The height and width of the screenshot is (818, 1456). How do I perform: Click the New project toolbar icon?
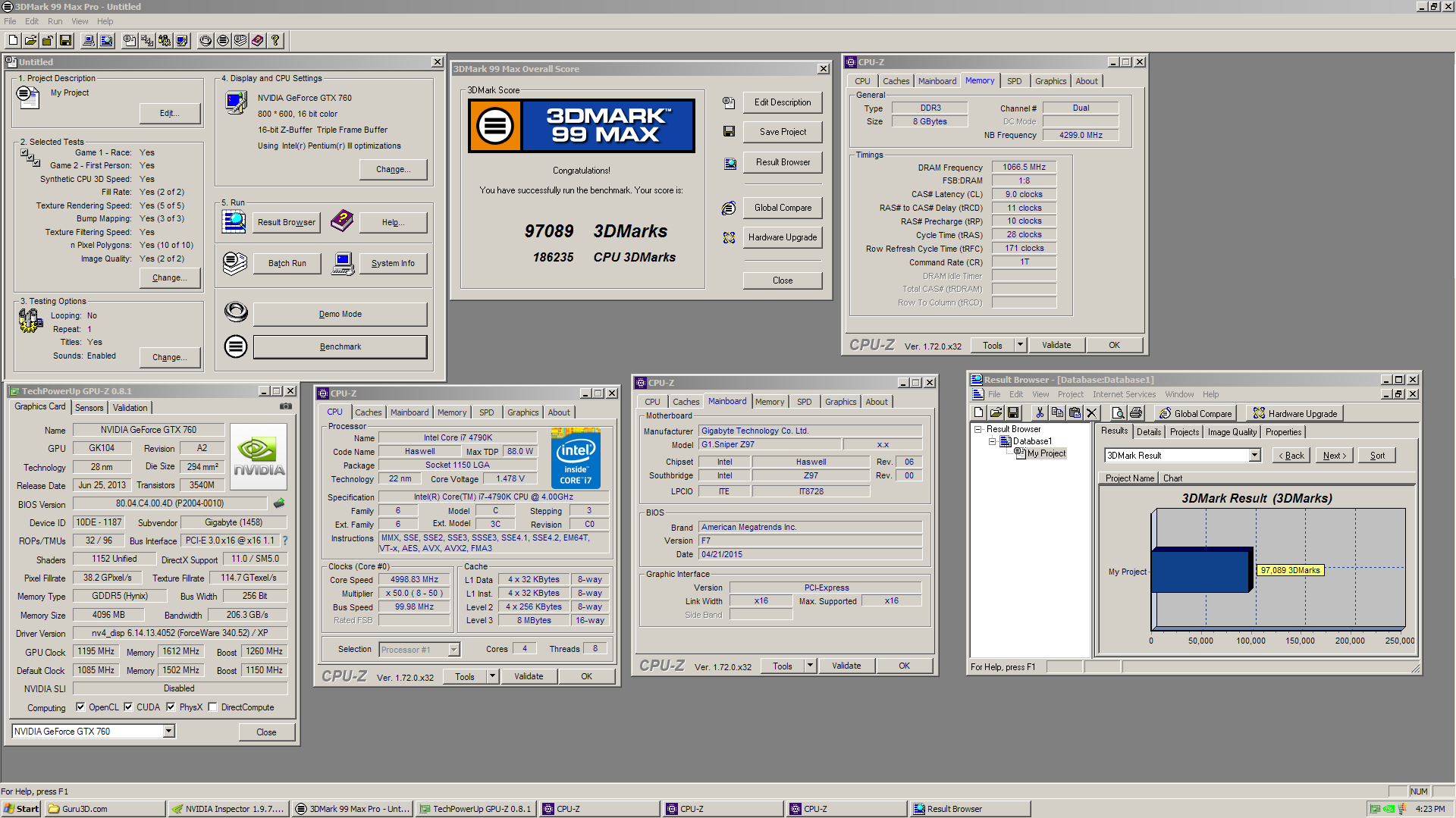(13, 41)
